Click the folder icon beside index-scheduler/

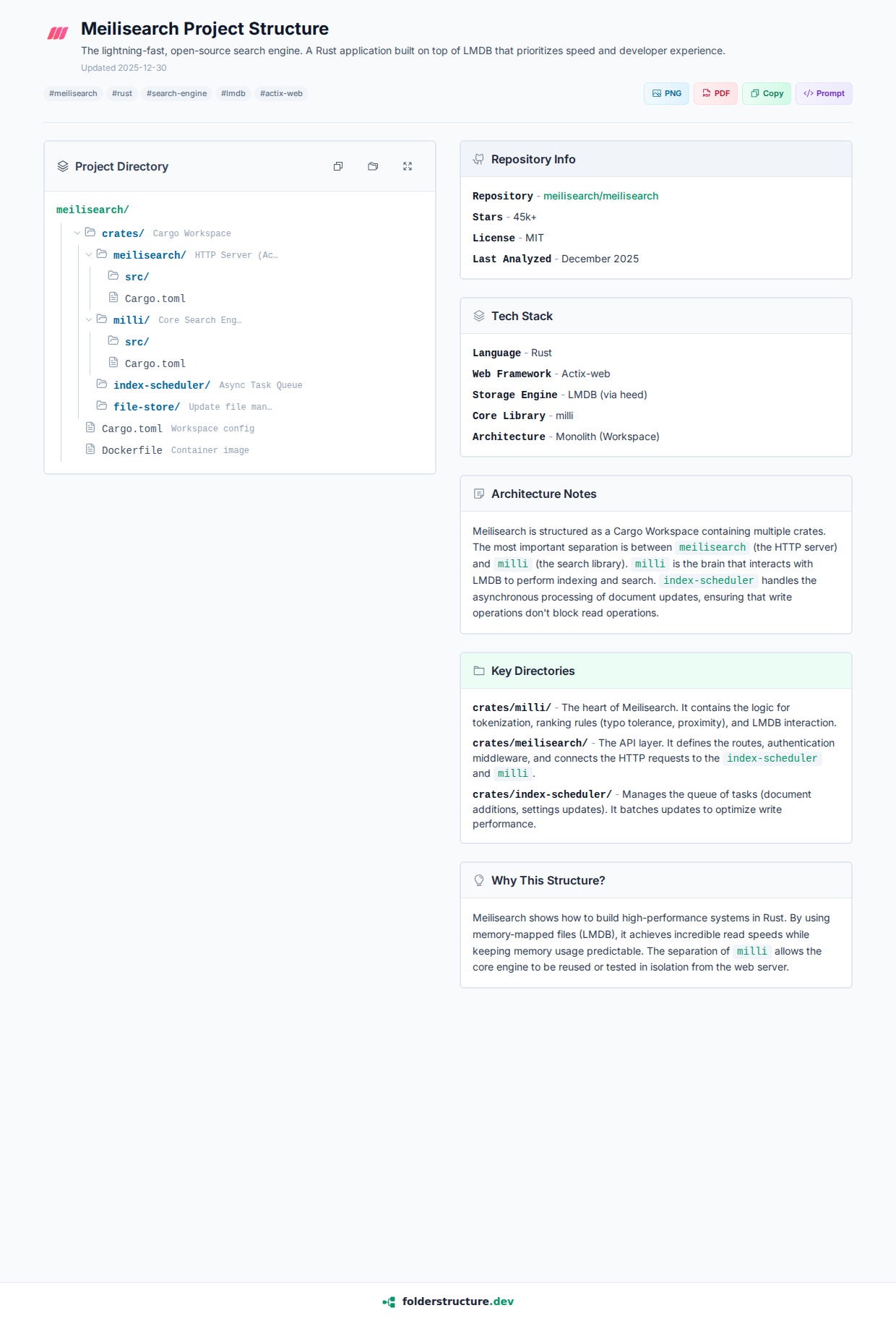coord(102,384)
